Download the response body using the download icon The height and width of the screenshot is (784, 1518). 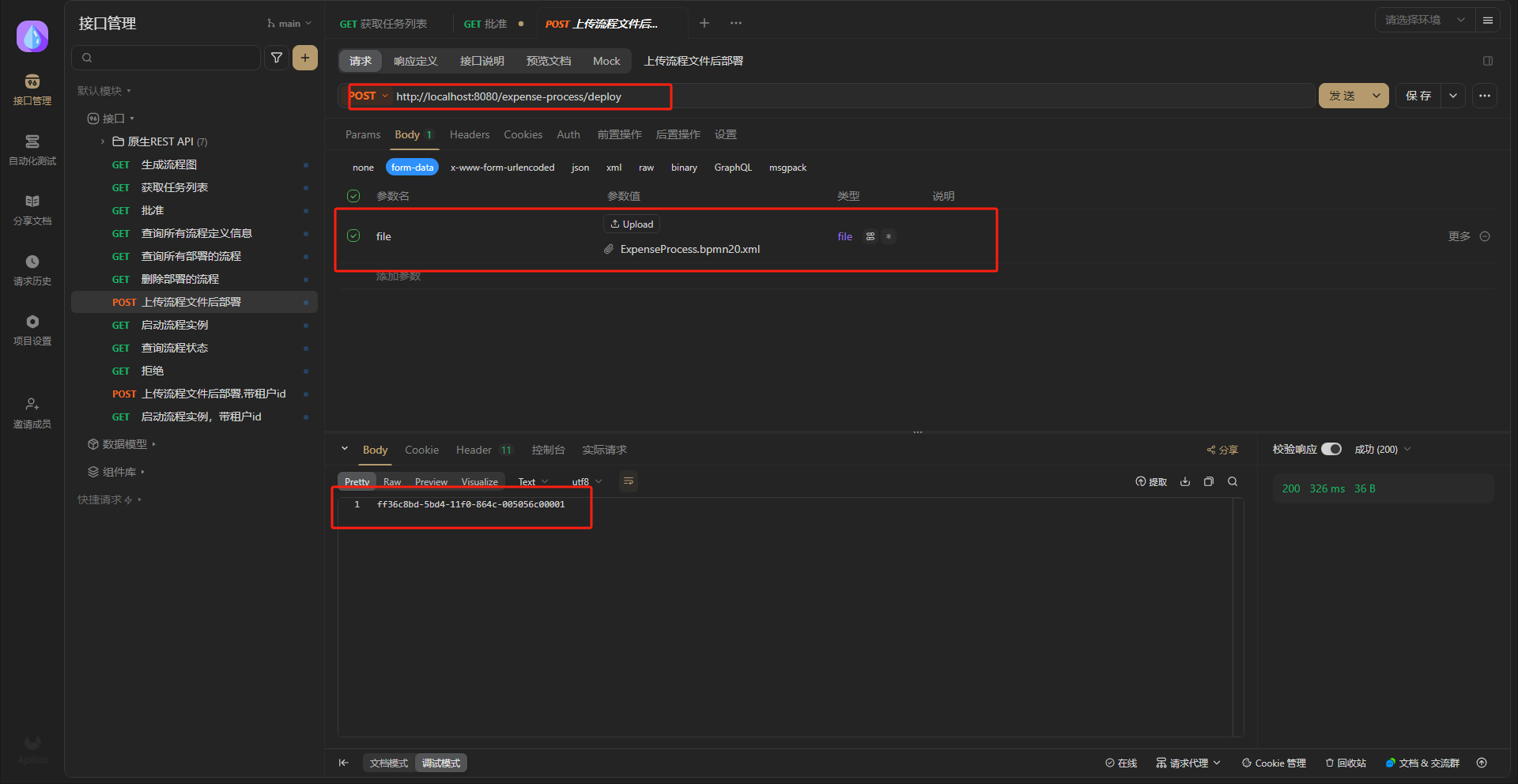1185,481
